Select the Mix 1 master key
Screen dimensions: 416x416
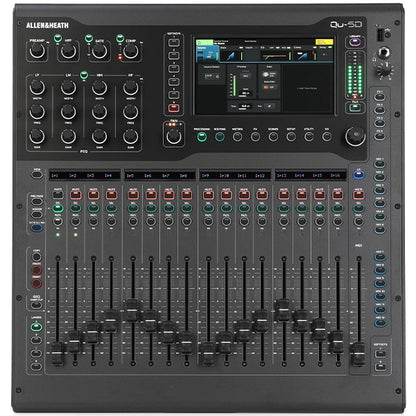[380, 164]
